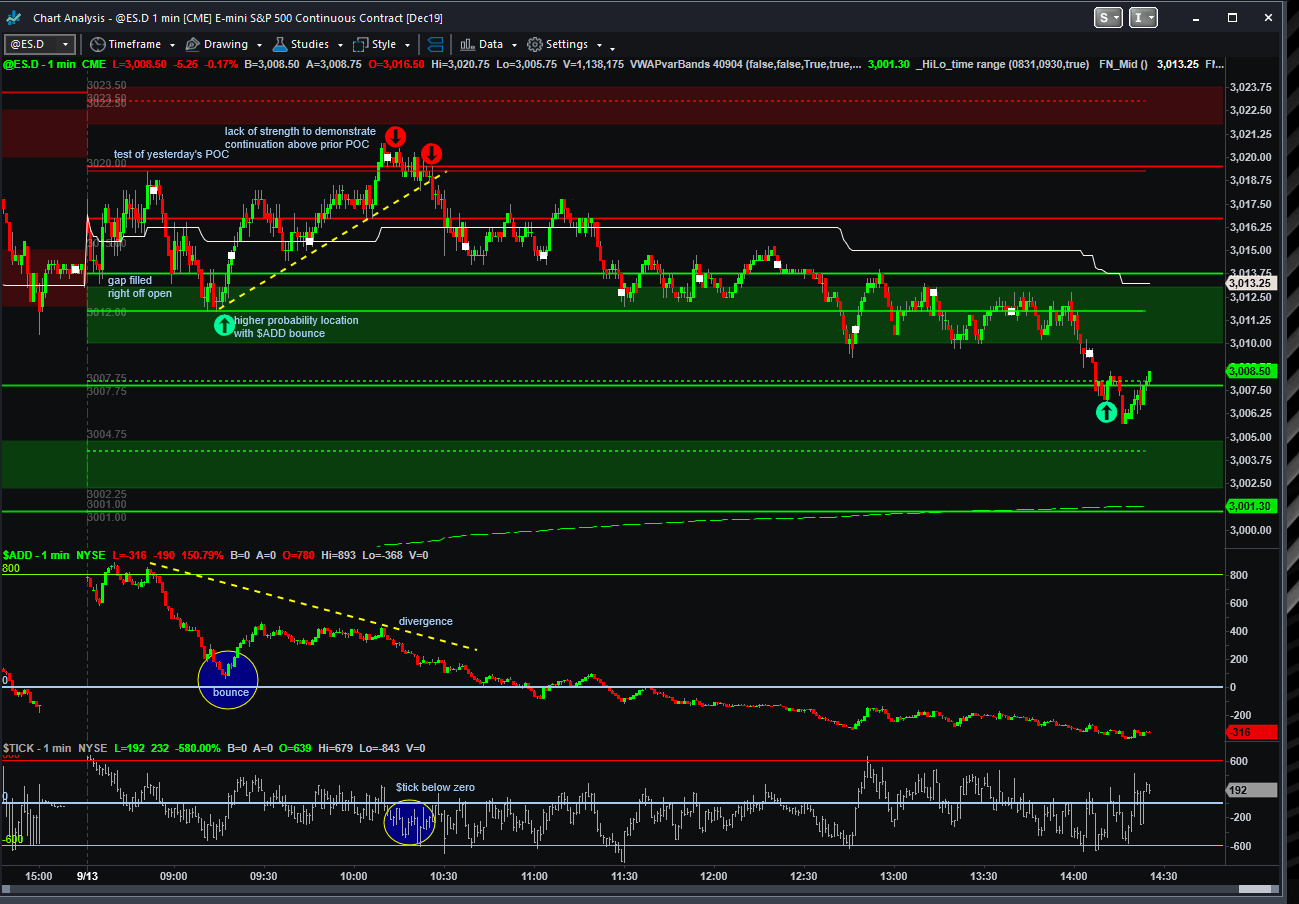This screenshot has width=1299, height=904.
Task: Open Settings via the gear button
Action: coord(558,44)
